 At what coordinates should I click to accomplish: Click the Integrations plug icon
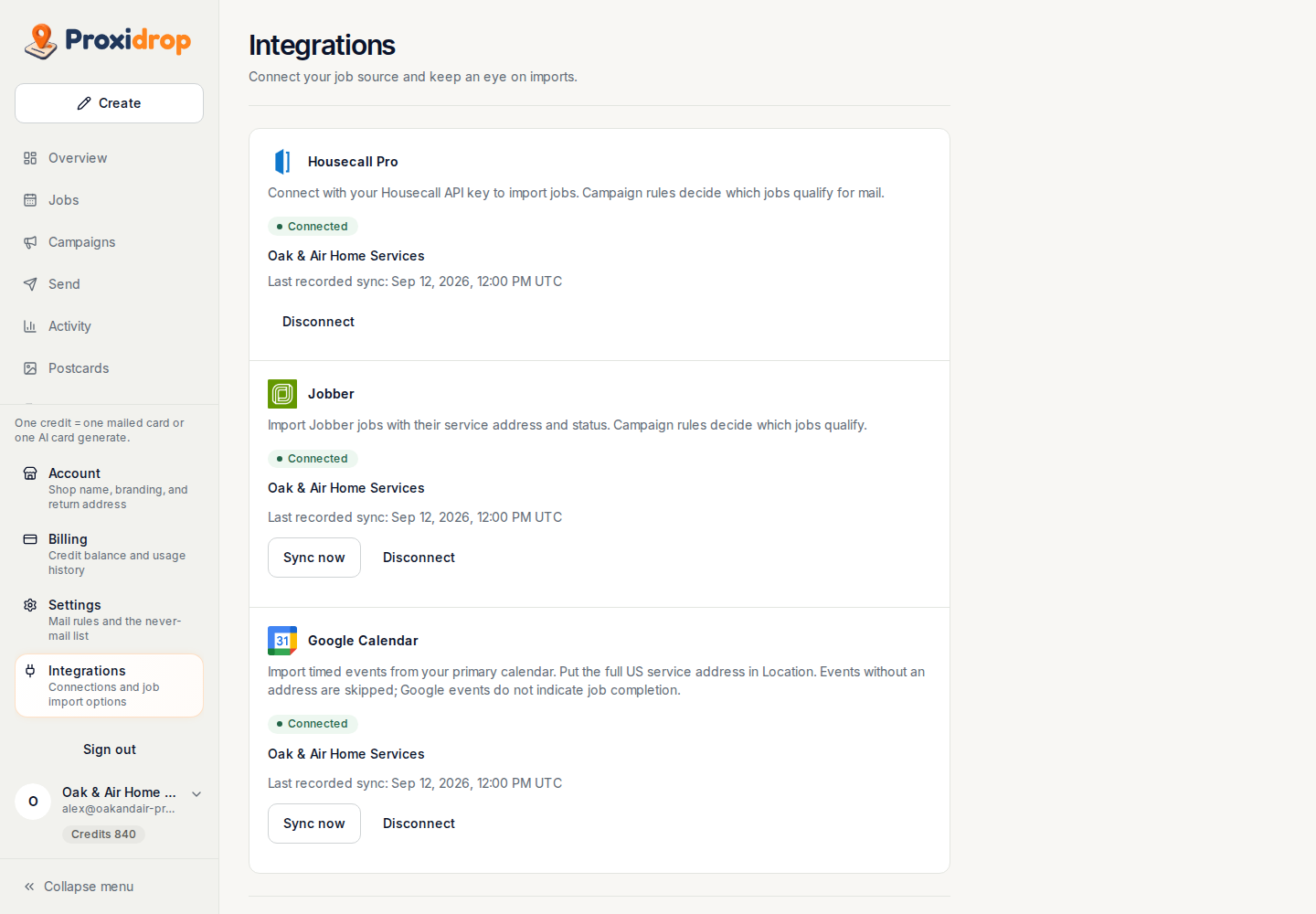coord(30,671)
